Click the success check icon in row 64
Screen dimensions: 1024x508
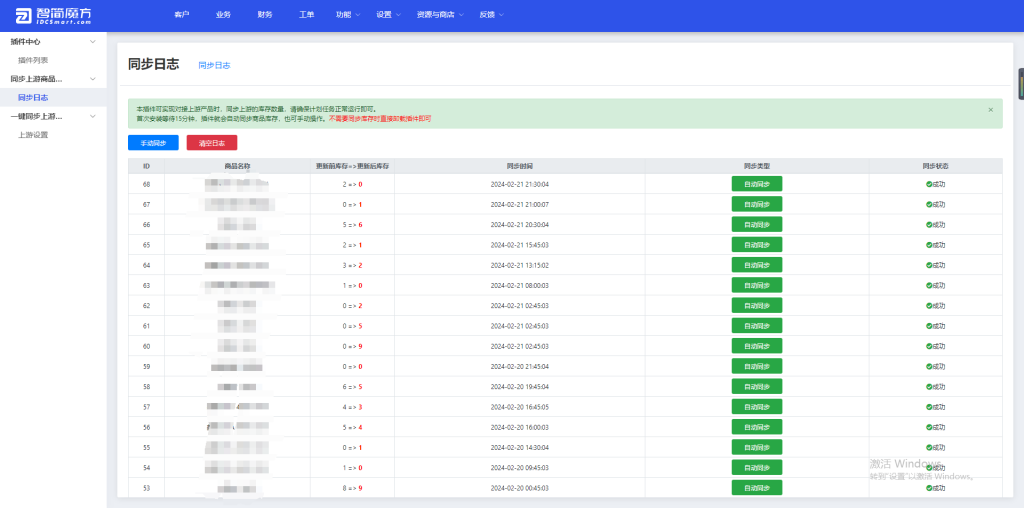click(x=929, y=265)
